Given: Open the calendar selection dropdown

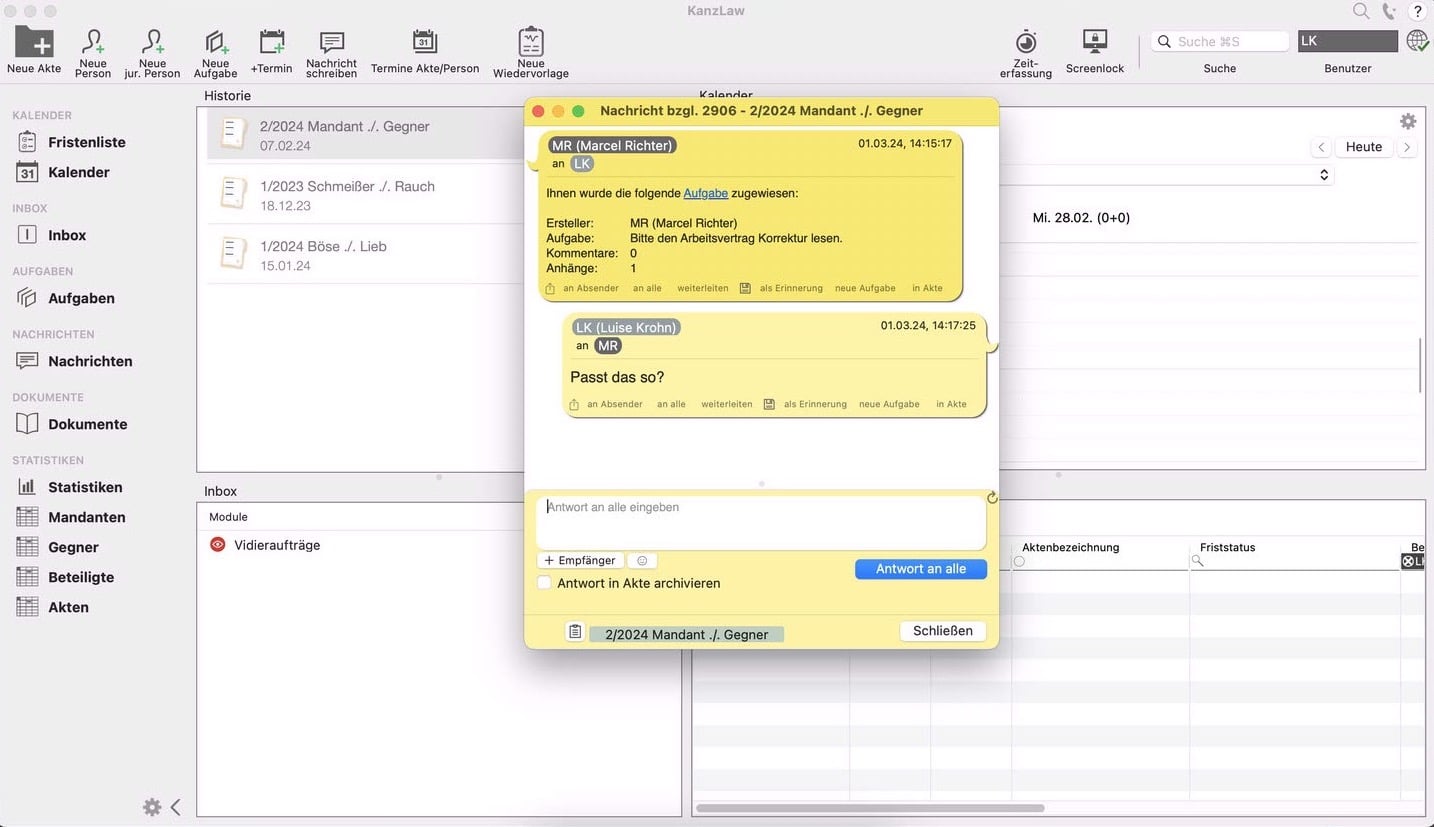Looking at the screenshot, I should [x=1323, y=175].
